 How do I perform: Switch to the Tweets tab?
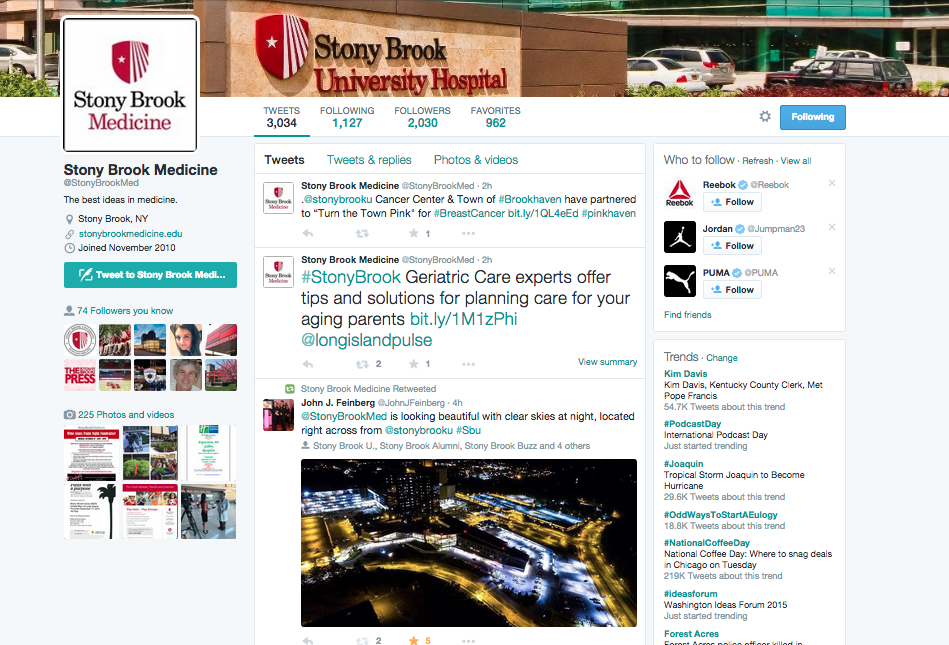coord(284,160)
